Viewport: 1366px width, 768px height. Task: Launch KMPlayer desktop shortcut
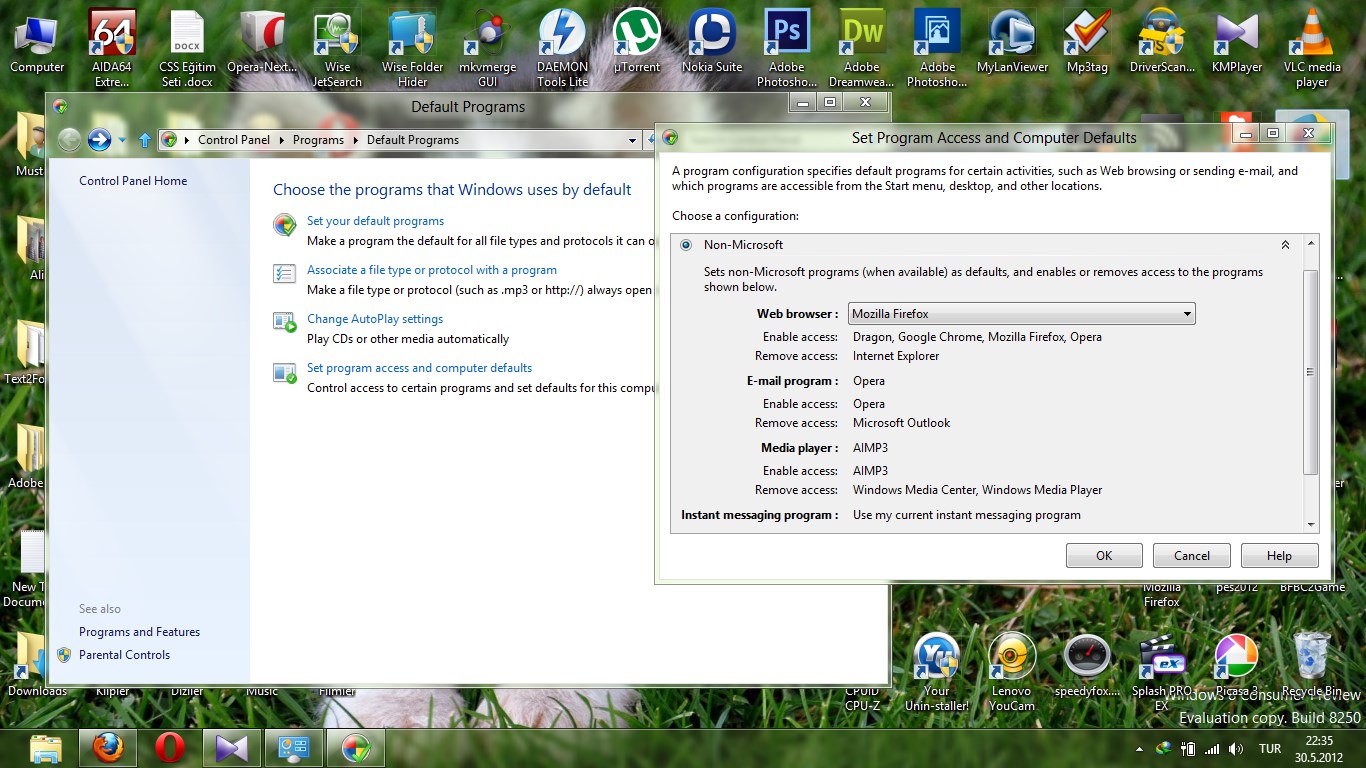pyautogui.click(x=1237, y=43)
